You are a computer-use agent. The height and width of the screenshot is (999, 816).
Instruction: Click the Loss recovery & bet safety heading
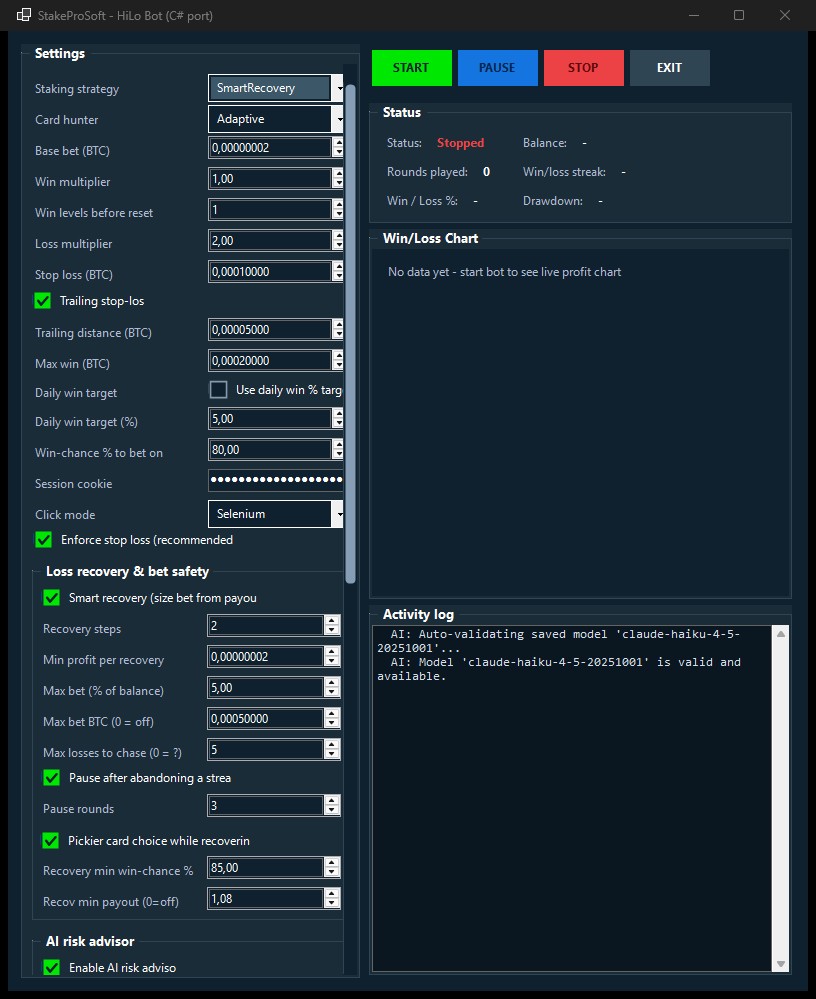(127, 571)
